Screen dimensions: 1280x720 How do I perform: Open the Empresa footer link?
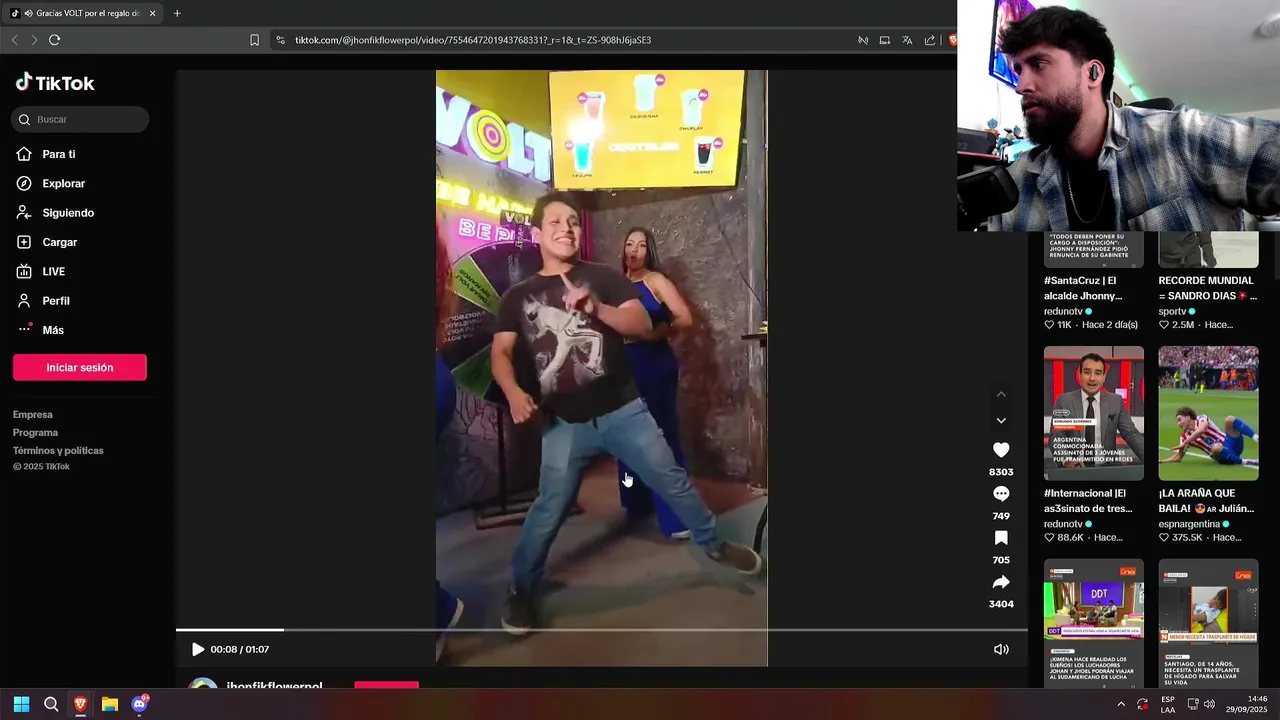(x=33, y=414)
